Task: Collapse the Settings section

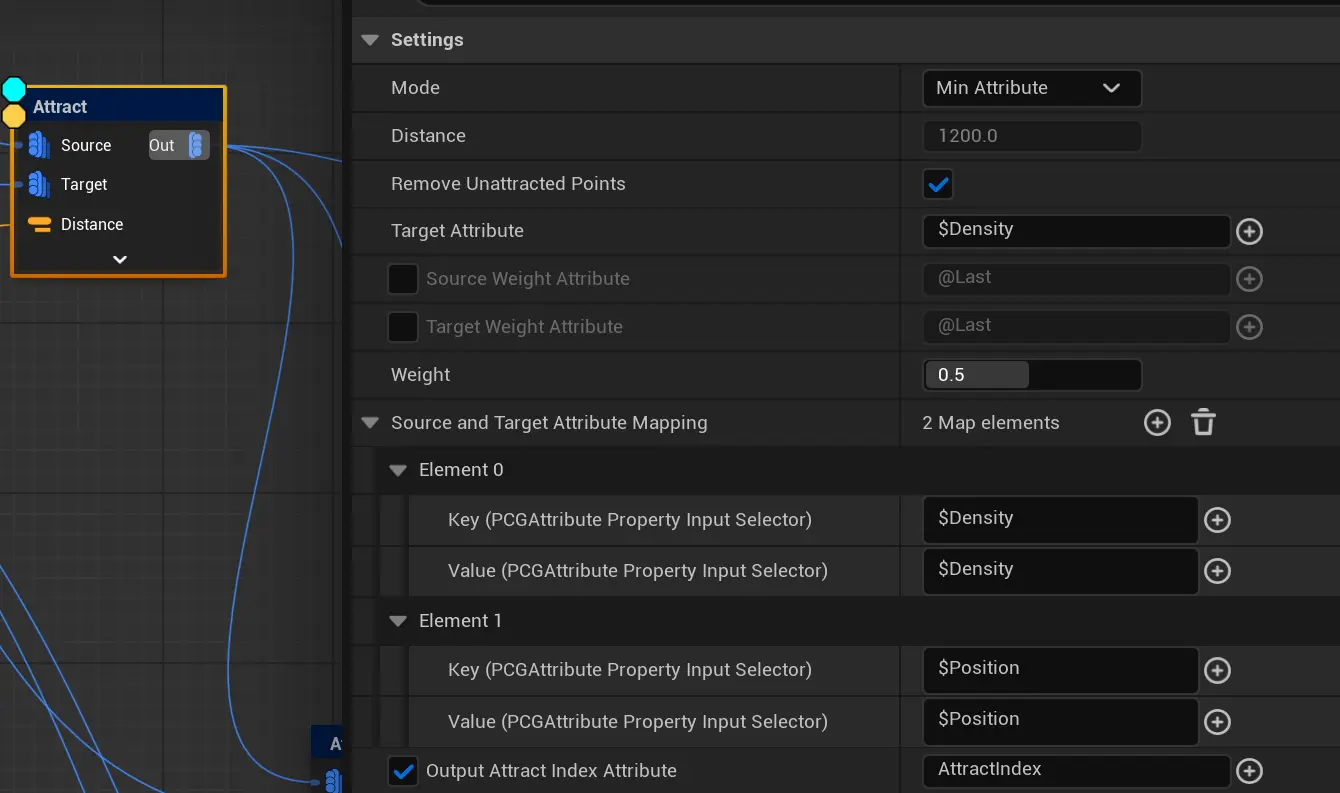Action: point(371,40)
